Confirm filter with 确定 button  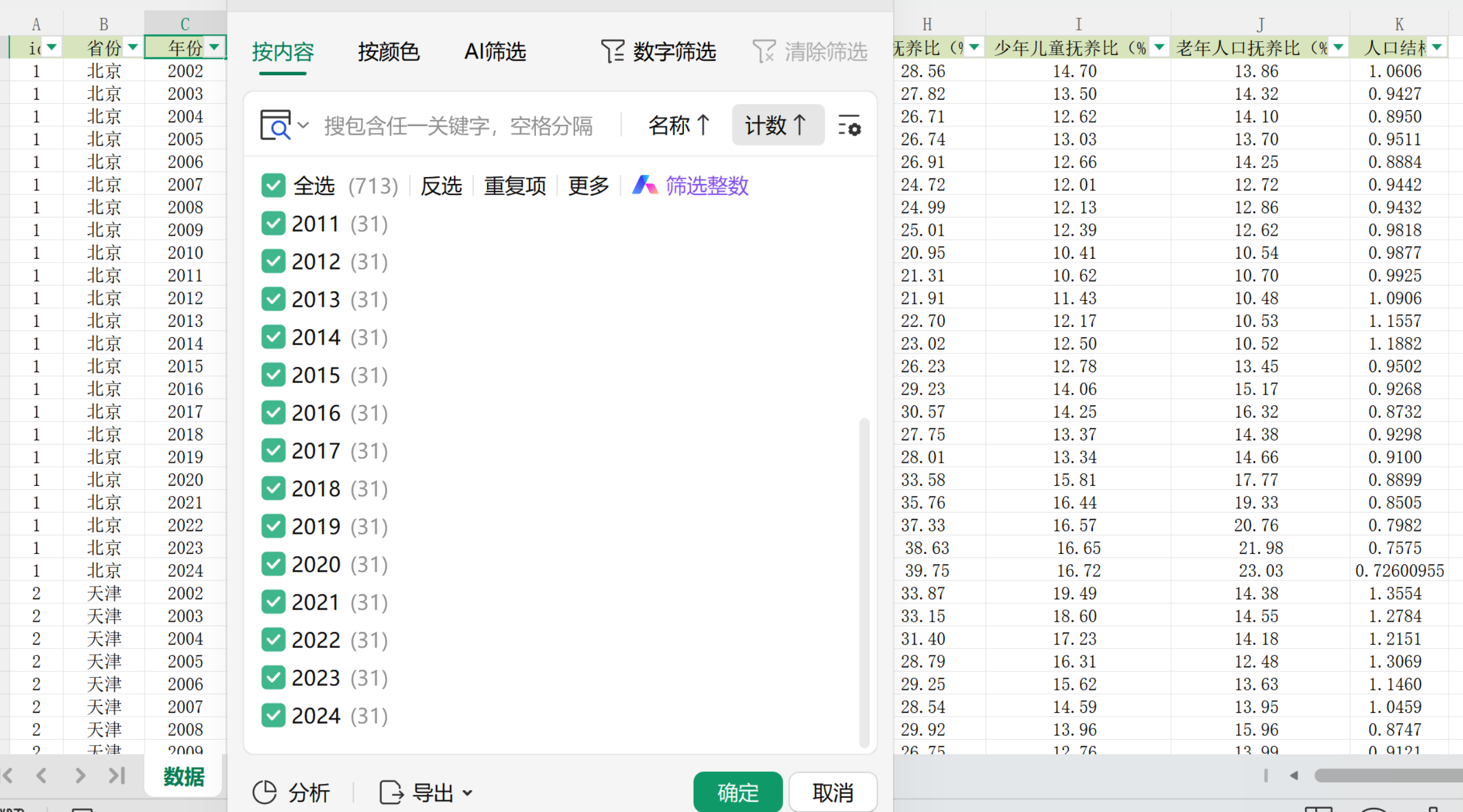click(738, 792)
